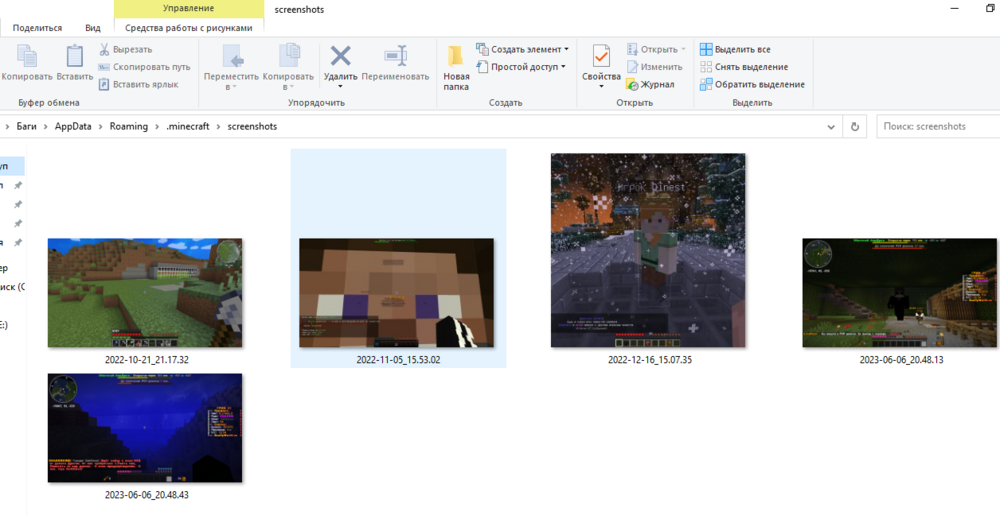Create Новая папка folder
The width and height of the screenshot is (1000, 515).
coord(456,68)
